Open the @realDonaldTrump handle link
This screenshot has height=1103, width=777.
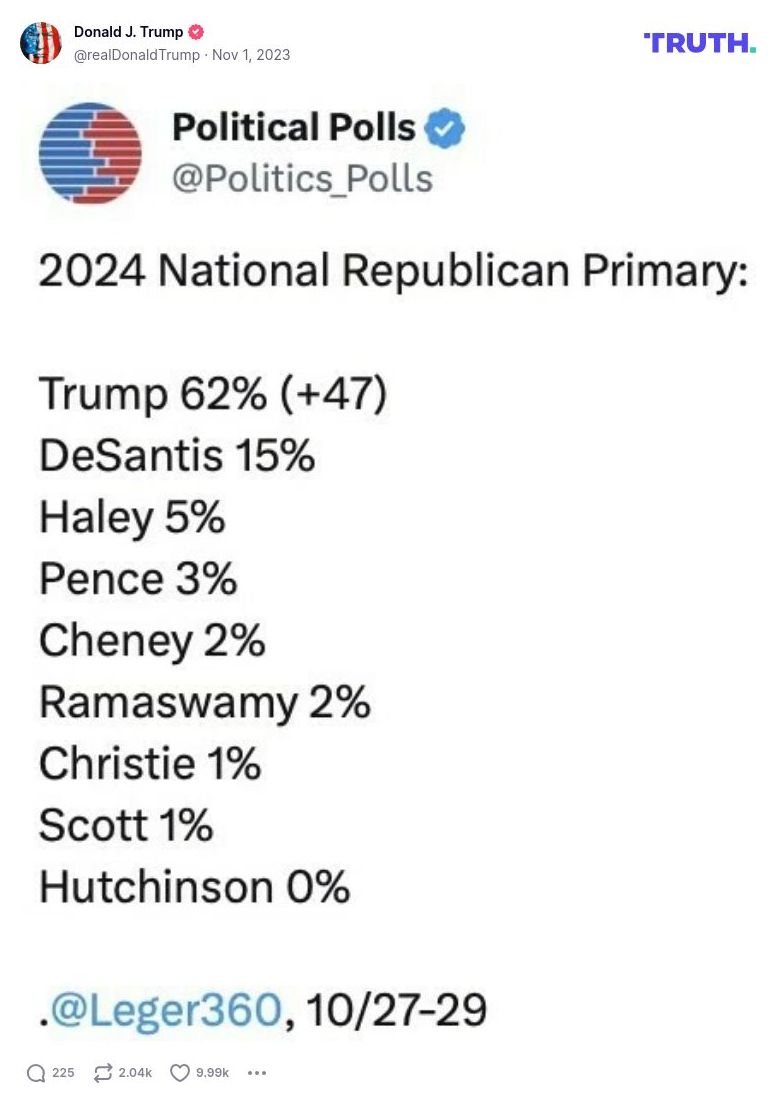(x=137, y=55)
